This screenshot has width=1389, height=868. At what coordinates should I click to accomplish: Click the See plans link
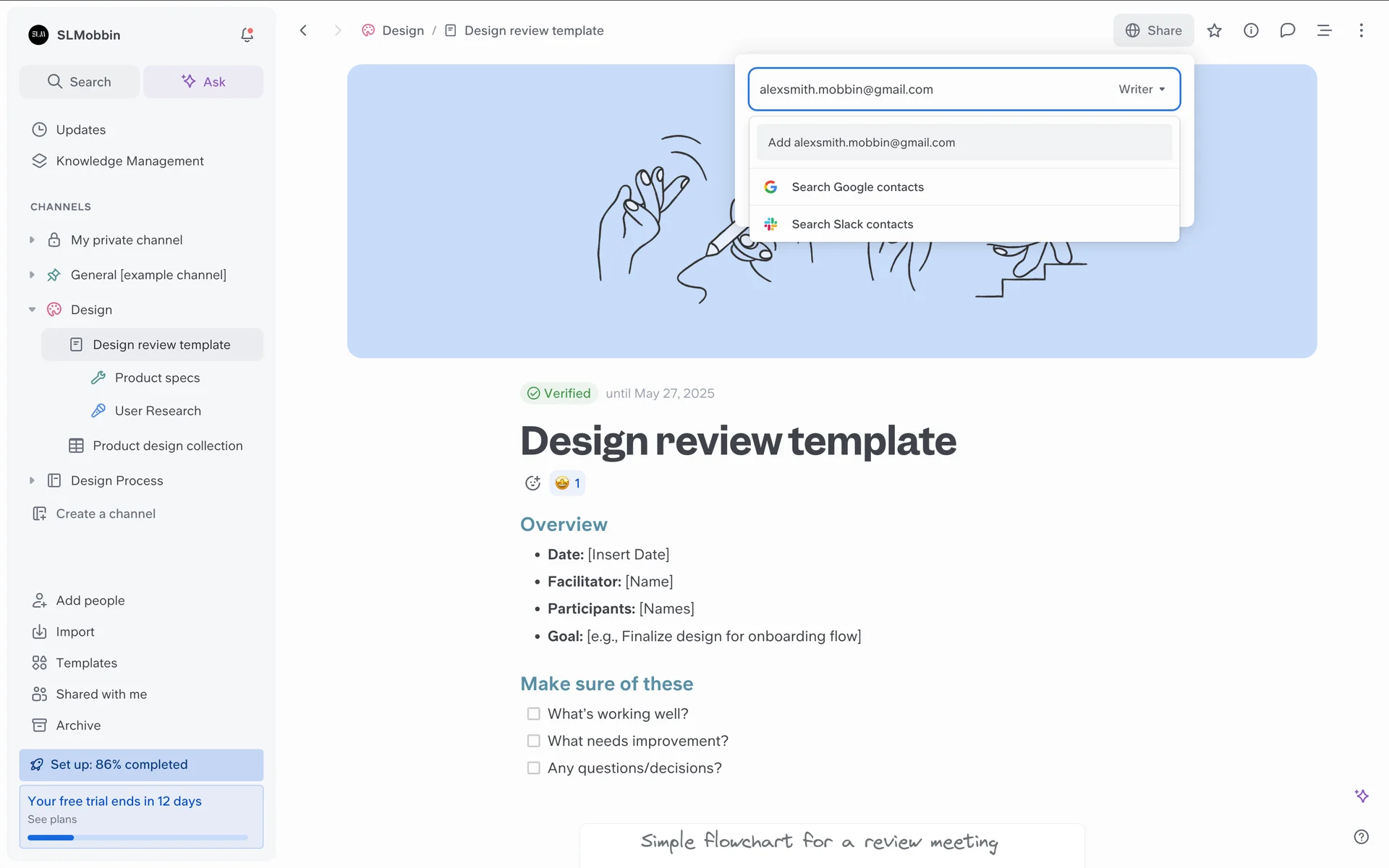(x=52, y=819)
